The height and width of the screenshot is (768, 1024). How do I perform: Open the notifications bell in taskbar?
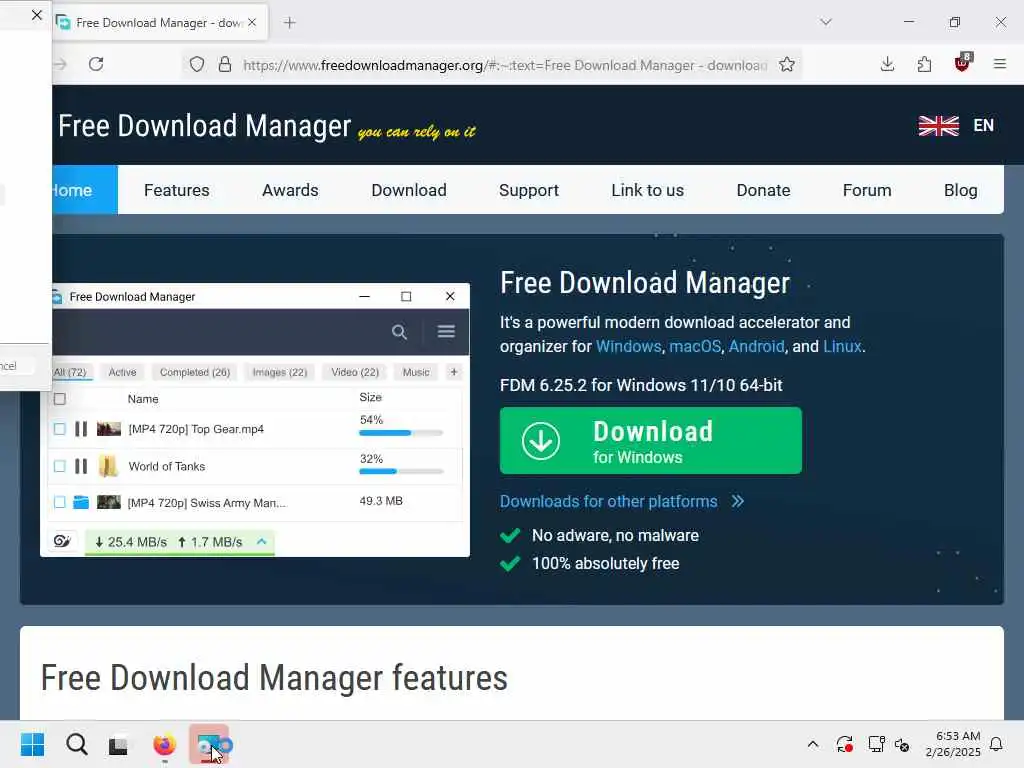pos(996,744)
